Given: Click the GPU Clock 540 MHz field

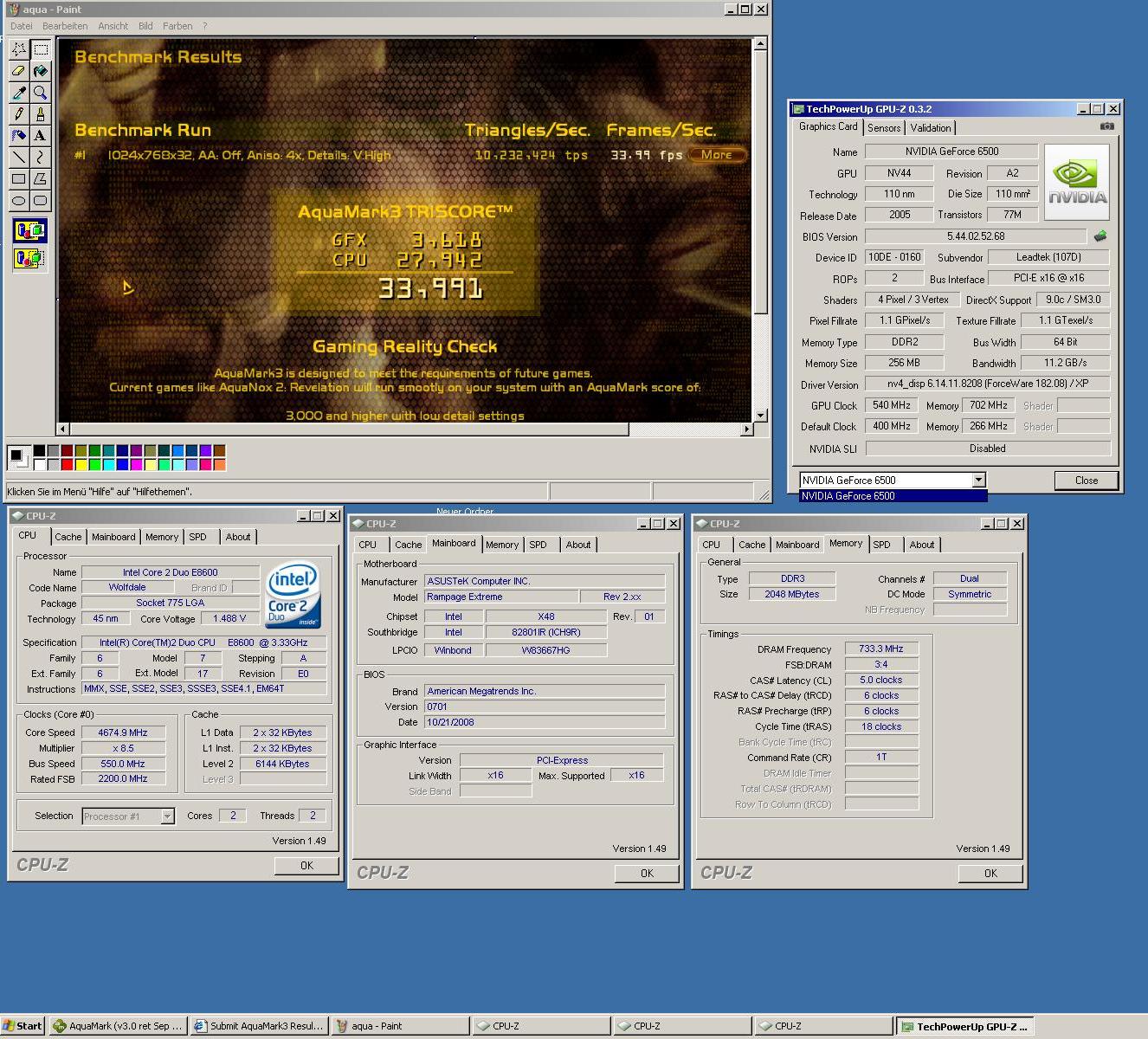Looking at the screenshot, I should (891, 405).
